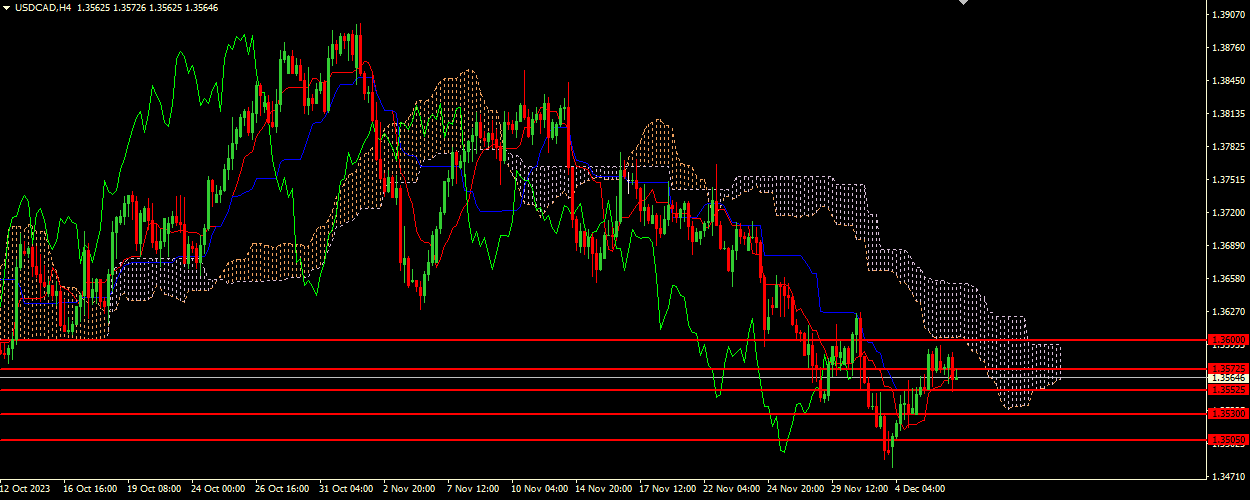Select the 1.35525 horizontal line price tag

coord(1226,390)
